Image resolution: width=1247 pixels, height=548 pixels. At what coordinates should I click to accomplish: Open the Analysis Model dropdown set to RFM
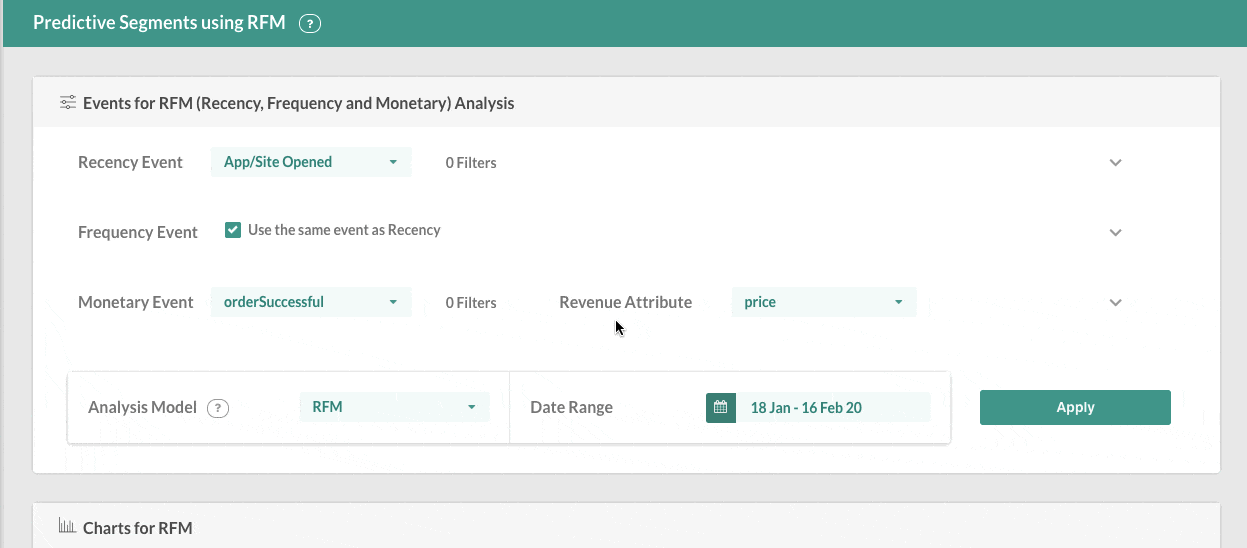point(395,407)
